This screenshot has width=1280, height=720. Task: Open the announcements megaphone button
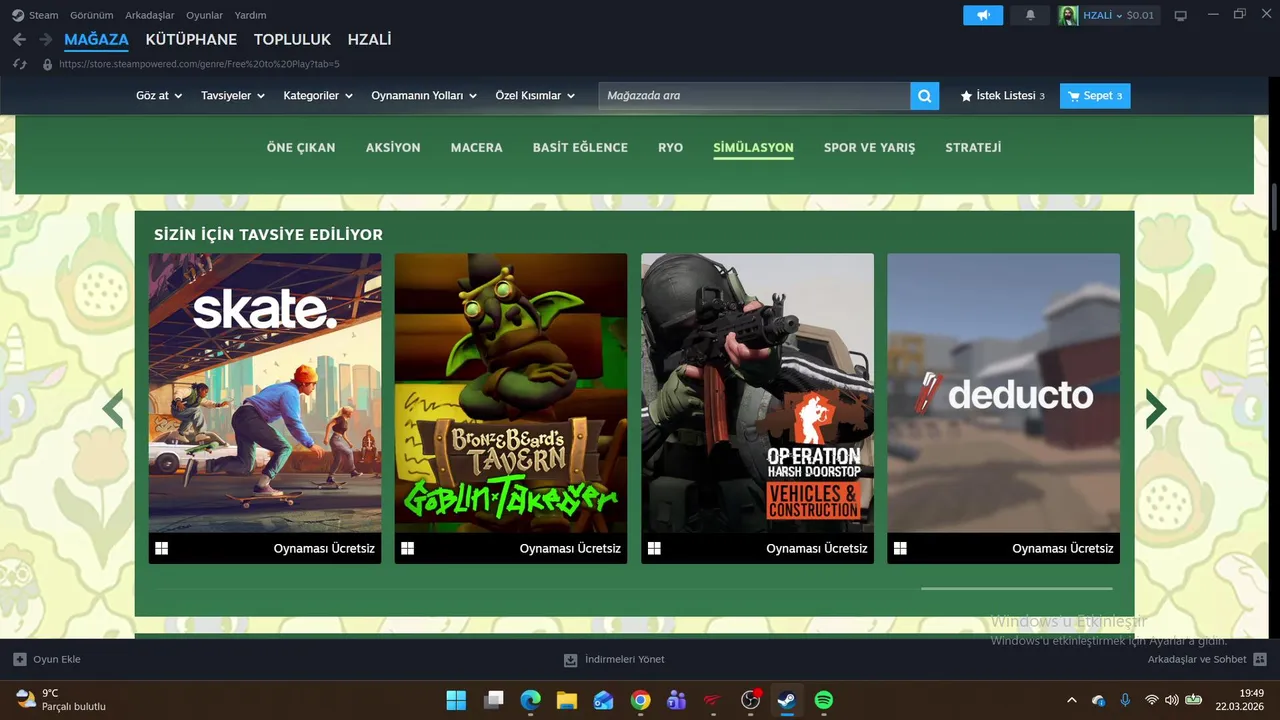(983, 15)
